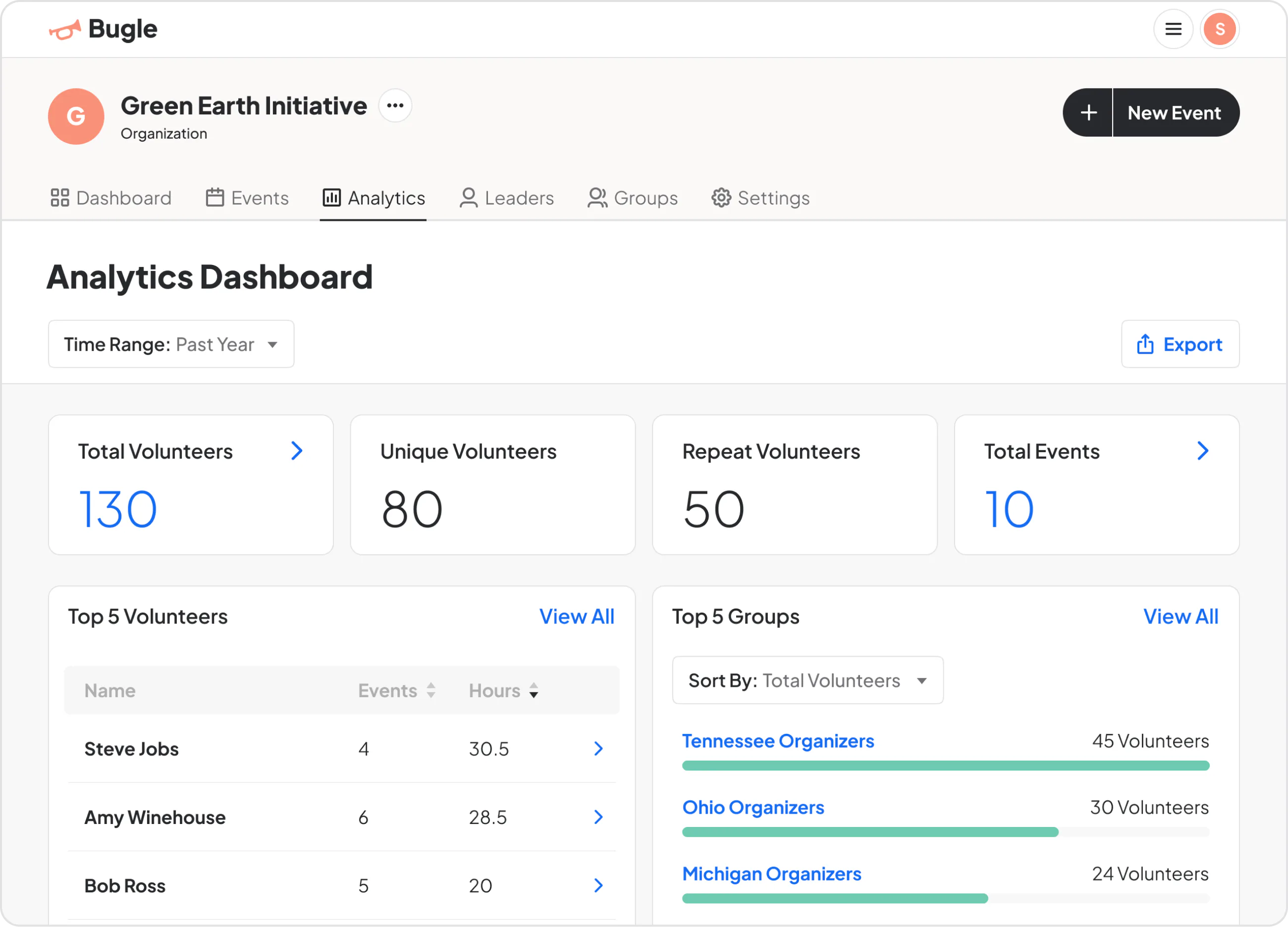Click the 130 total volunteers value
Viewport: 1288px width, 927px height.
(x=117, y=509)
